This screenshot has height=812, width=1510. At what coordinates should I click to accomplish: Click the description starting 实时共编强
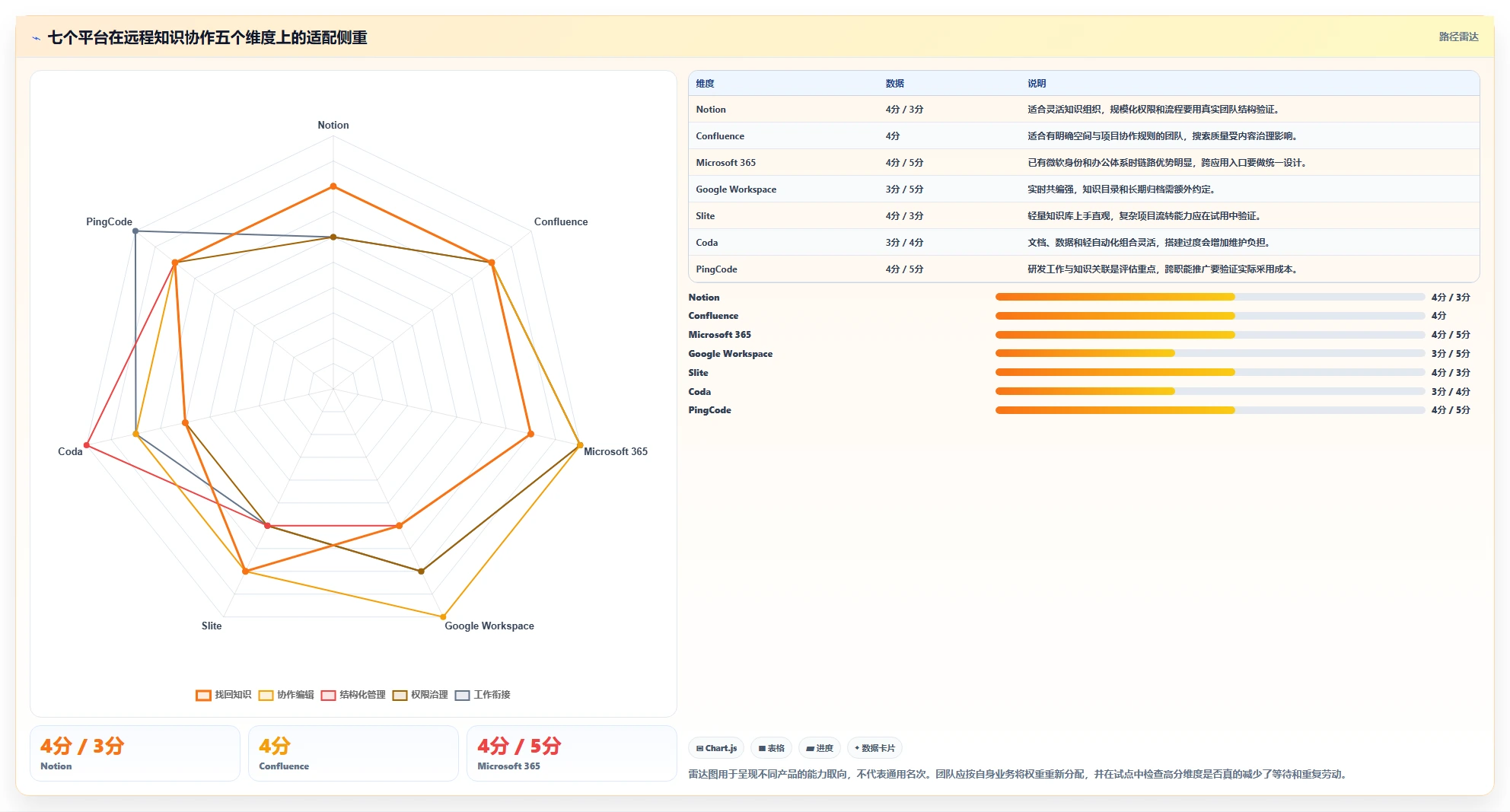point(1123,189)
